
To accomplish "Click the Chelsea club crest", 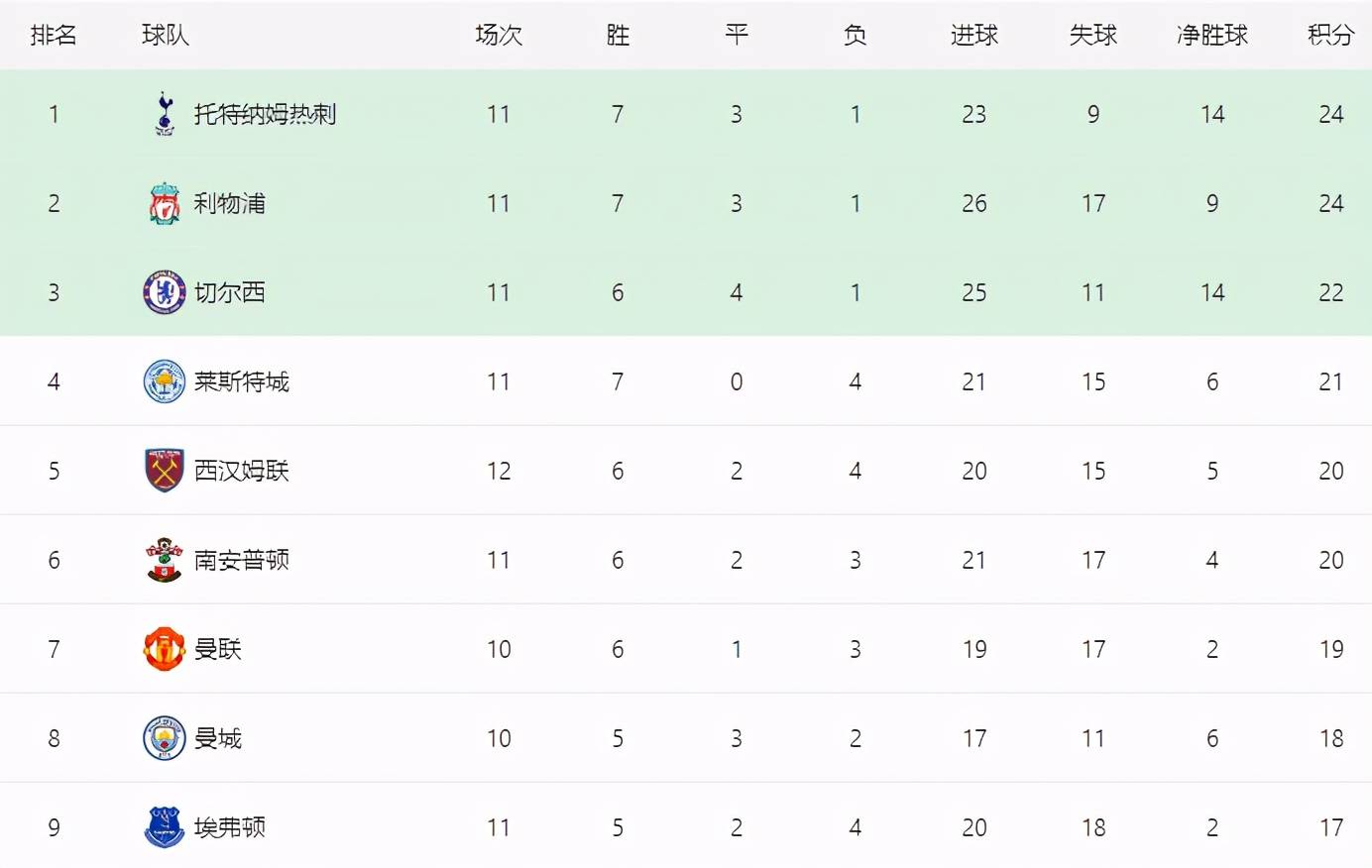I will pyautogui.click(x=165, y=292).
